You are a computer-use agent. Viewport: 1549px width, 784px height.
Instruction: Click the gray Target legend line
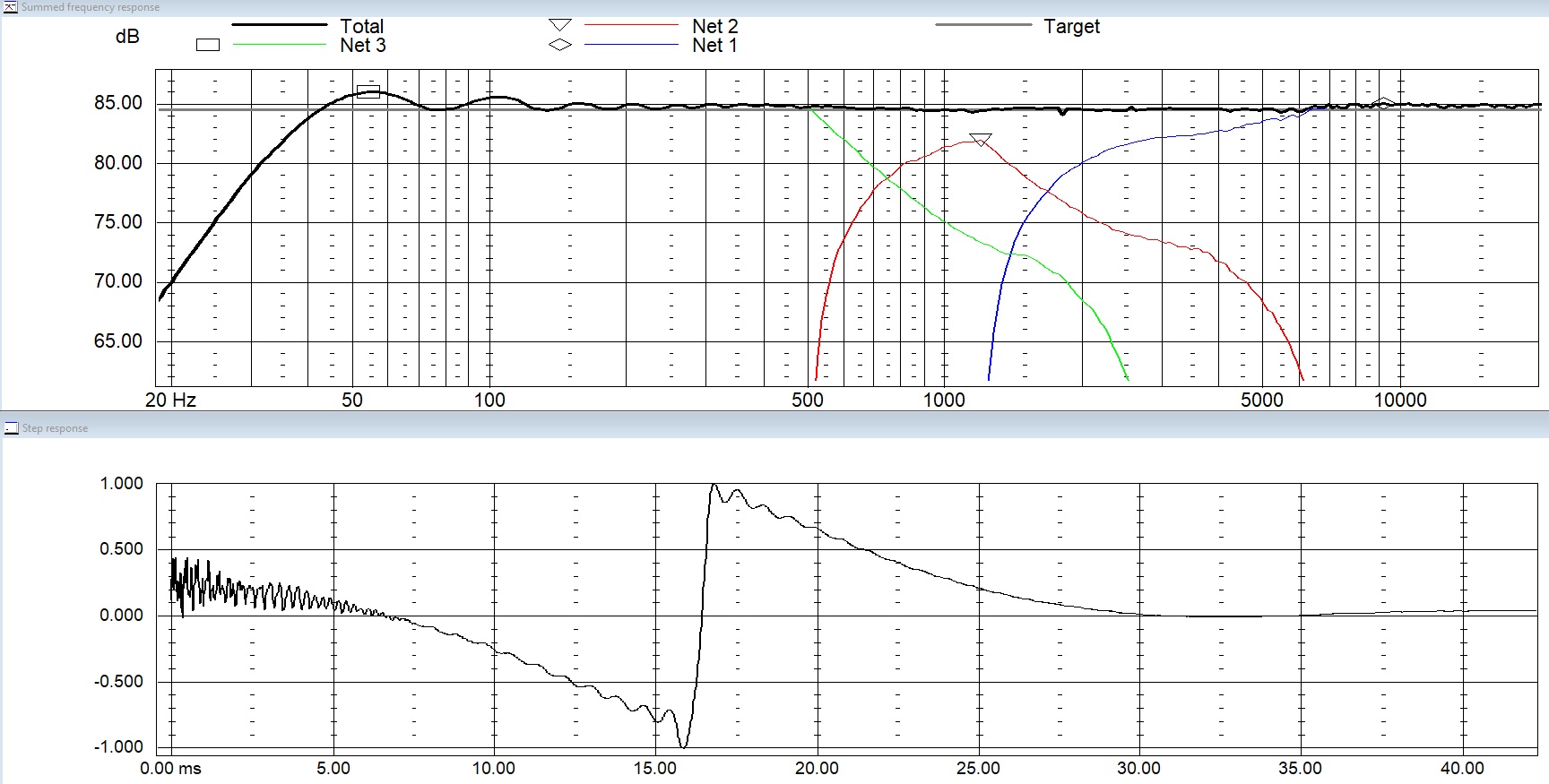[x=983, y=25]
